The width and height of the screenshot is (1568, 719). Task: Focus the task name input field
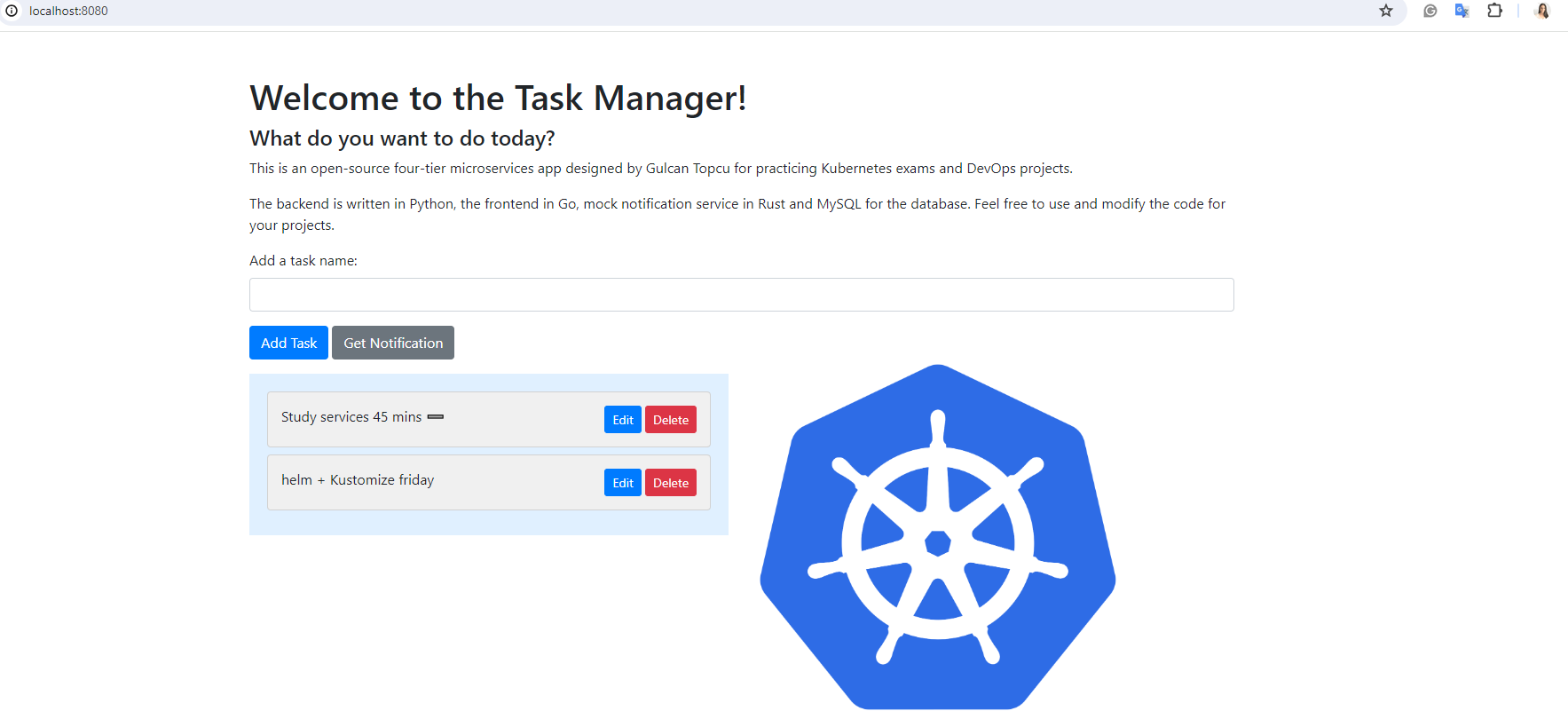click(742, 295)
